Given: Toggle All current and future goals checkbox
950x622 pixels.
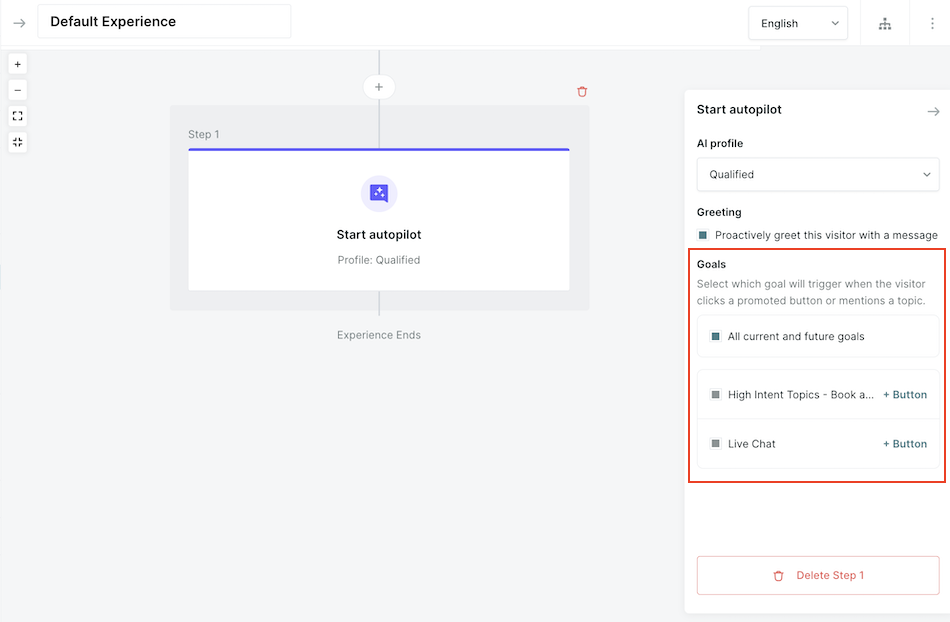Looking at the screenshot, I should coord(716,336).
